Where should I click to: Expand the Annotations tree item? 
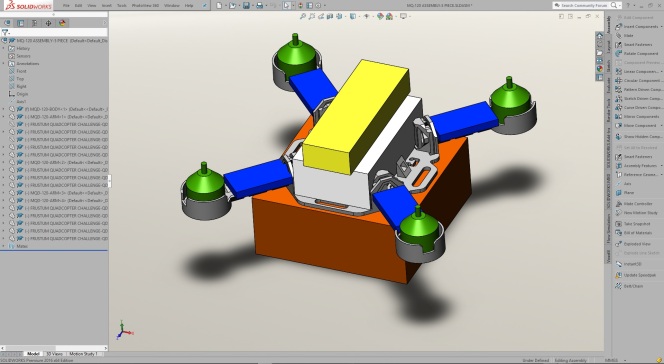(x=4, y=63)
